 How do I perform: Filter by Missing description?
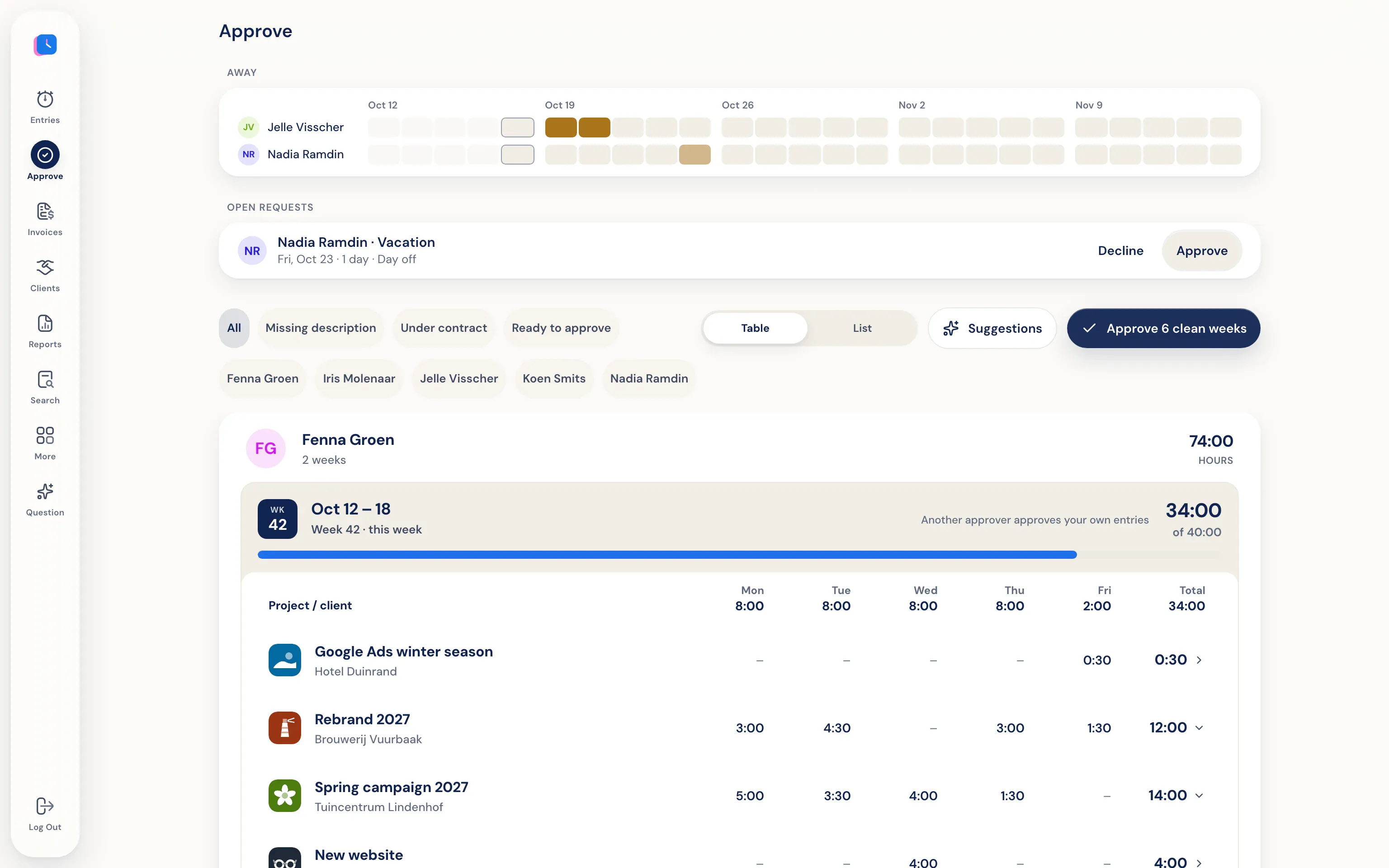pyautogui.click(x=321, y=328)
